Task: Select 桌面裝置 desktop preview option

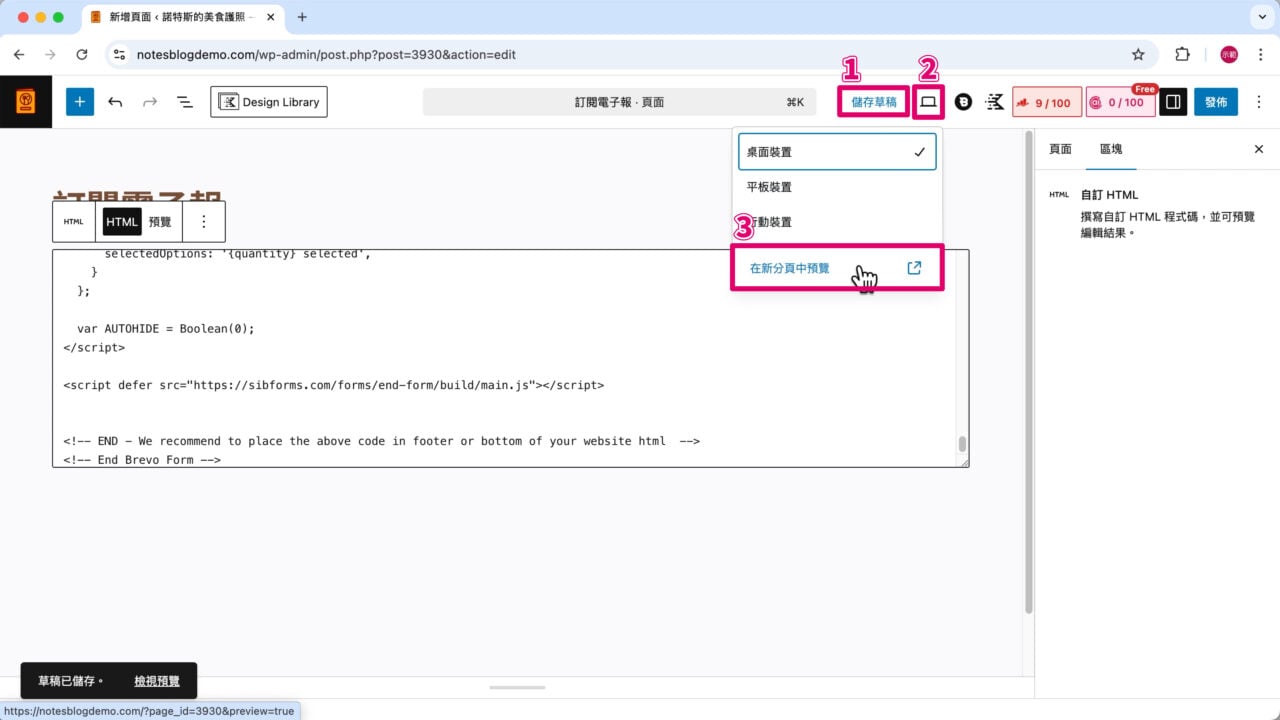Action: coord(837,152)
